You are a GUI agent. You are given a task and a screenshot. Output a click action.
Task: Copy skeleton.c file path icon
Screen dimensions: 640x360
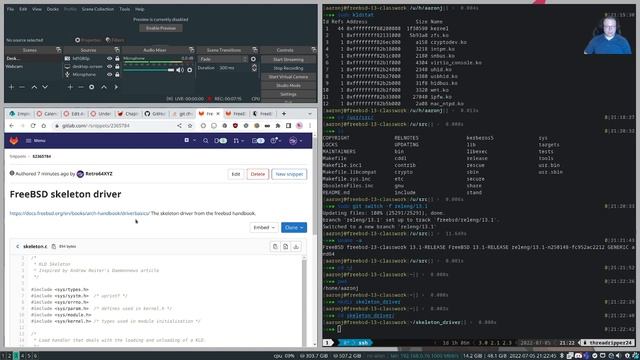click(53, 247)
